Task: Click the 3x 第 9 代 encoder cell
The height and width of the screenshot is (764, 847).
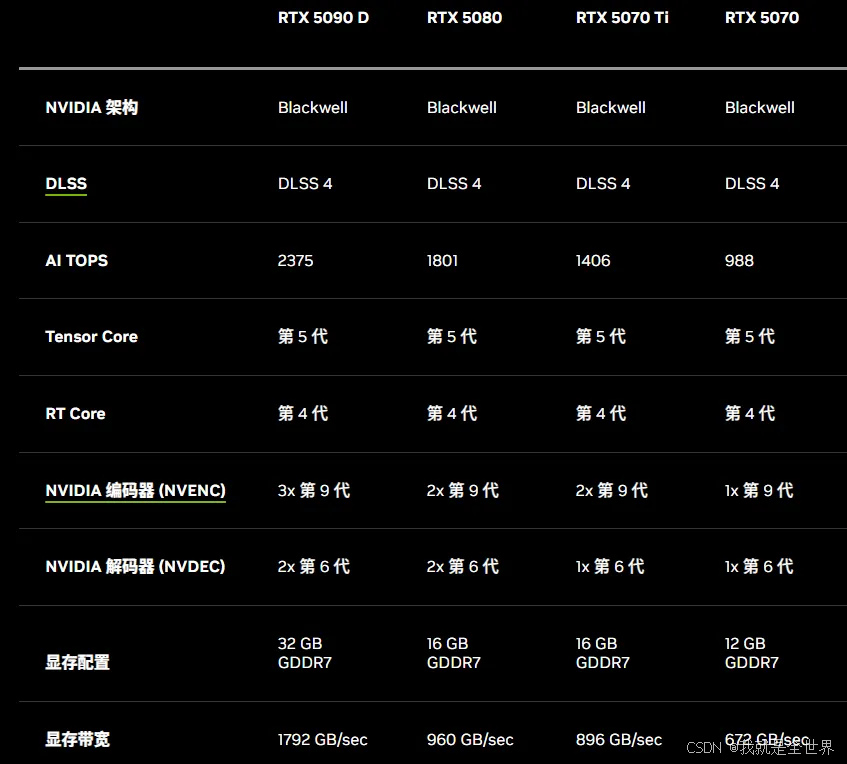Action: pyautogui.click(x=314, y=491)
